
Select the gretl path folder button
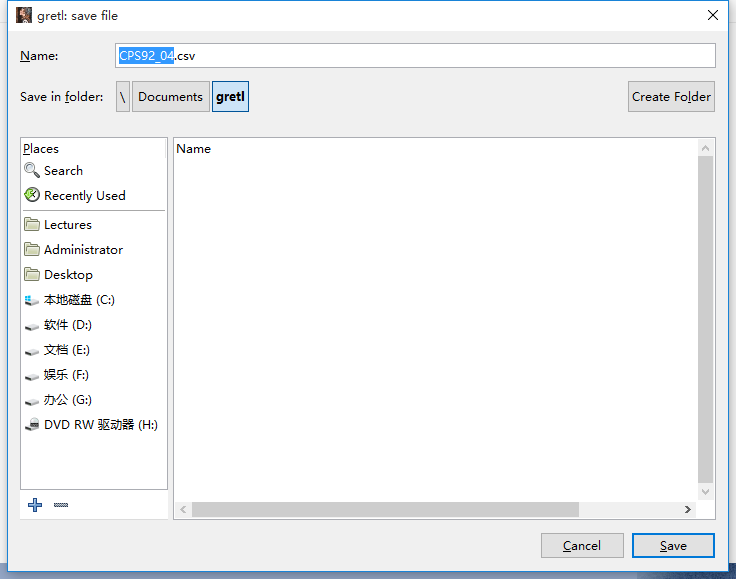(230, 97)
